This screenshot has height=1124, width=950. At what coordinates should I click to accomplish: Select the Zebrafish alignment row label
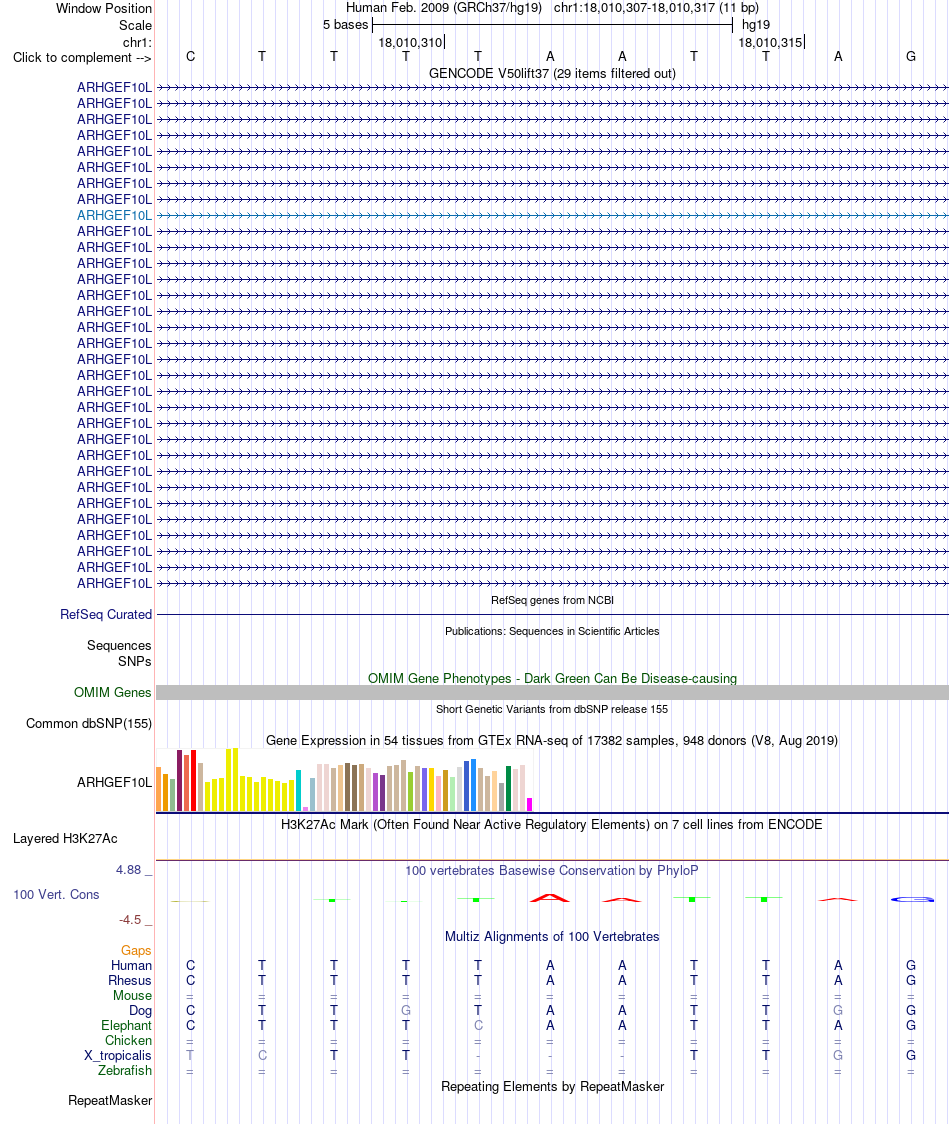[x=125, y=1070]
